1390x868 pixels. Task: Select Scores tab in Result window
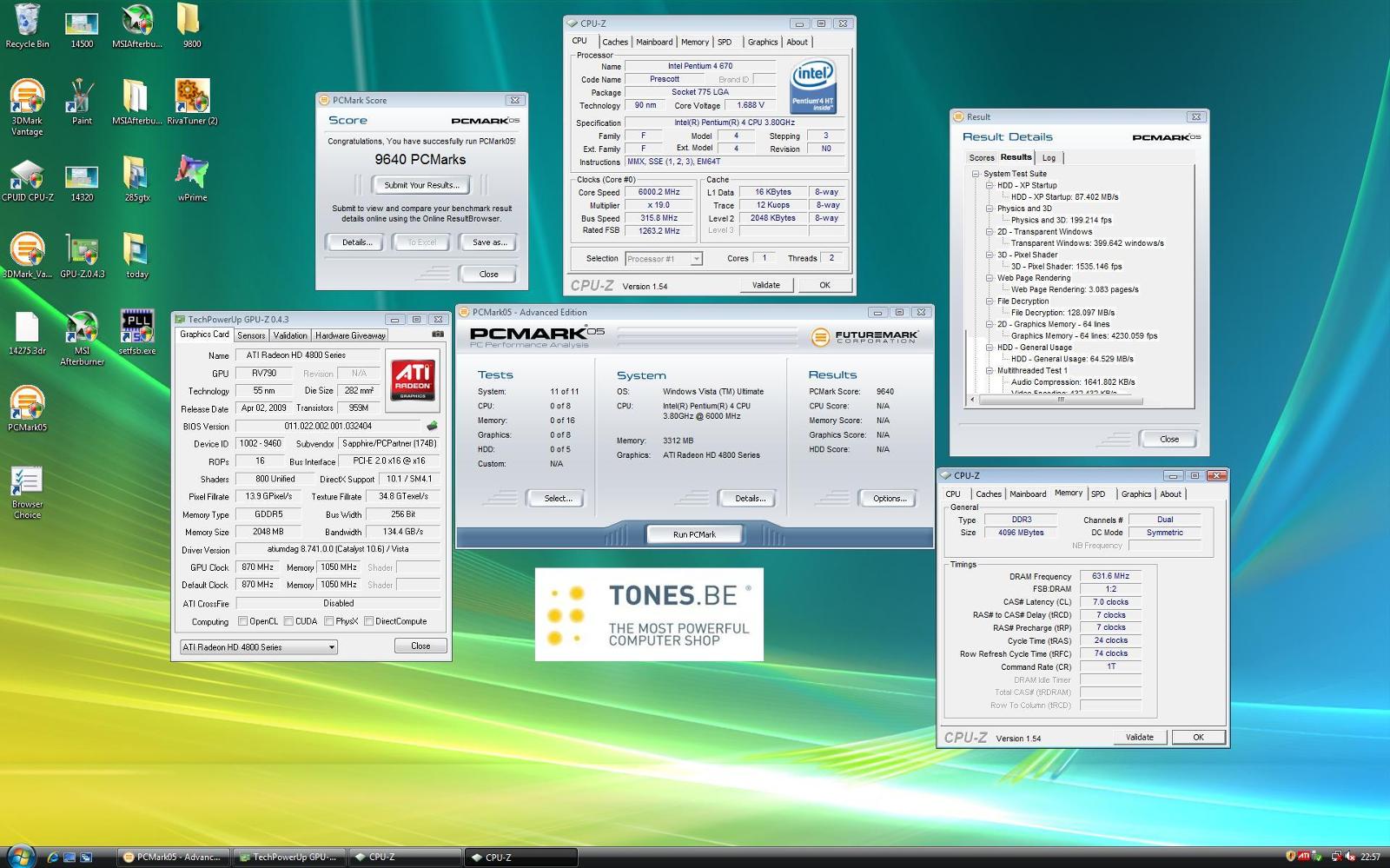coord(982,158)
